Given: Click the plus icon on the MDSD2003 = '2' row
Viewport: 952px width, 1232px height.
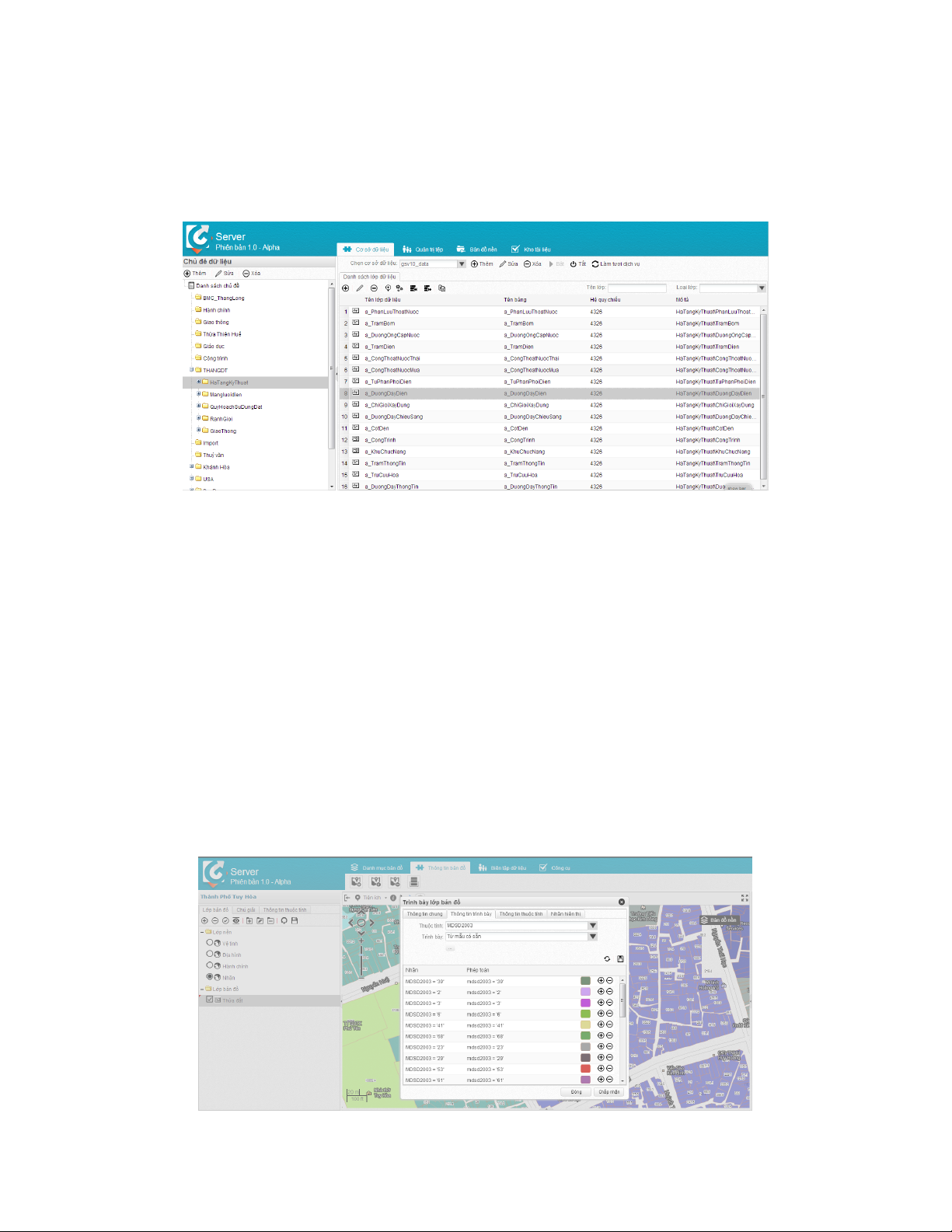Looking at the screenshot, I should 601,992.
